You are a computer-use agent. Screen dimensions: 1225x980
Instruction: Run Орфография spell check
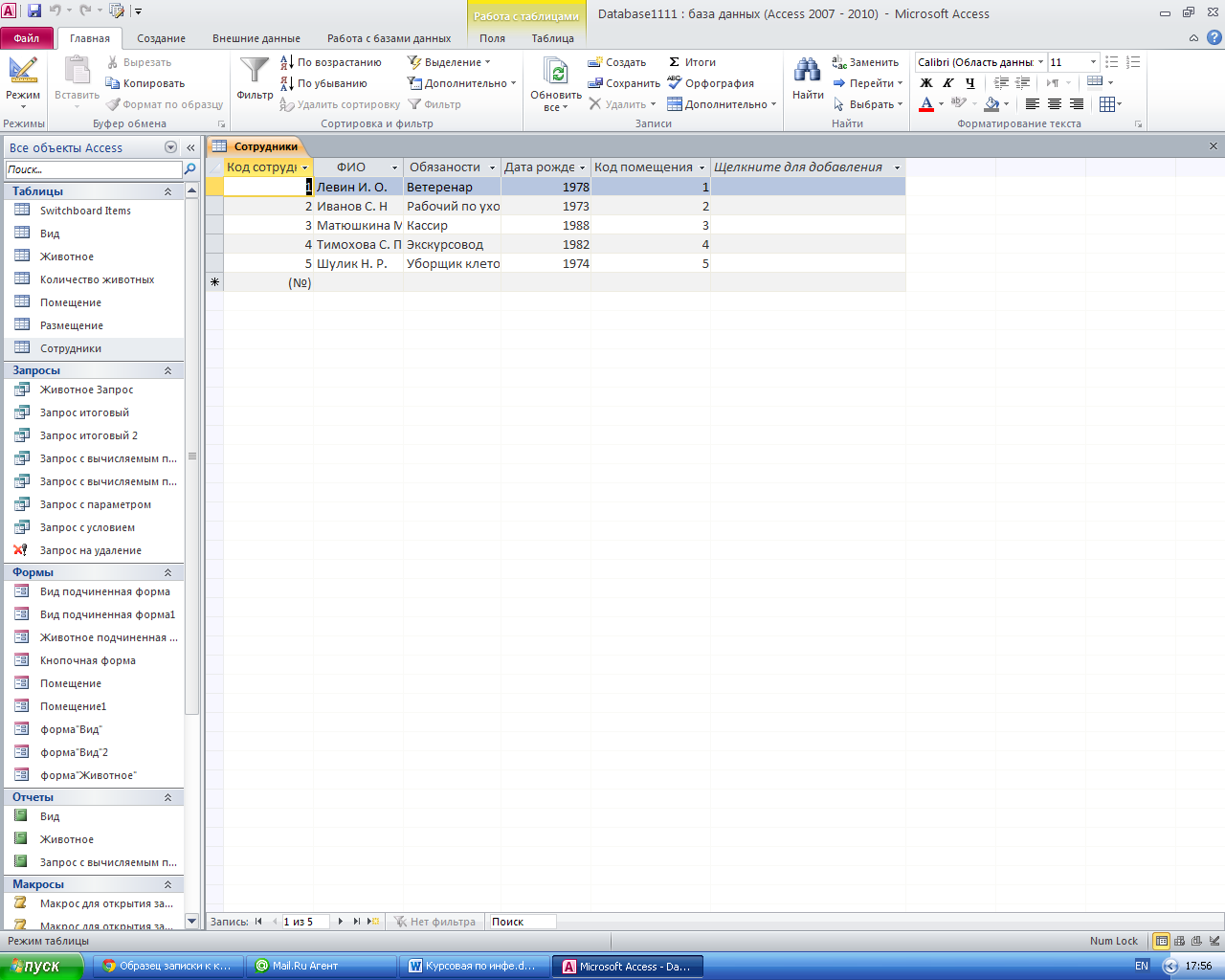pyautogui.click(x=711, y=83)
